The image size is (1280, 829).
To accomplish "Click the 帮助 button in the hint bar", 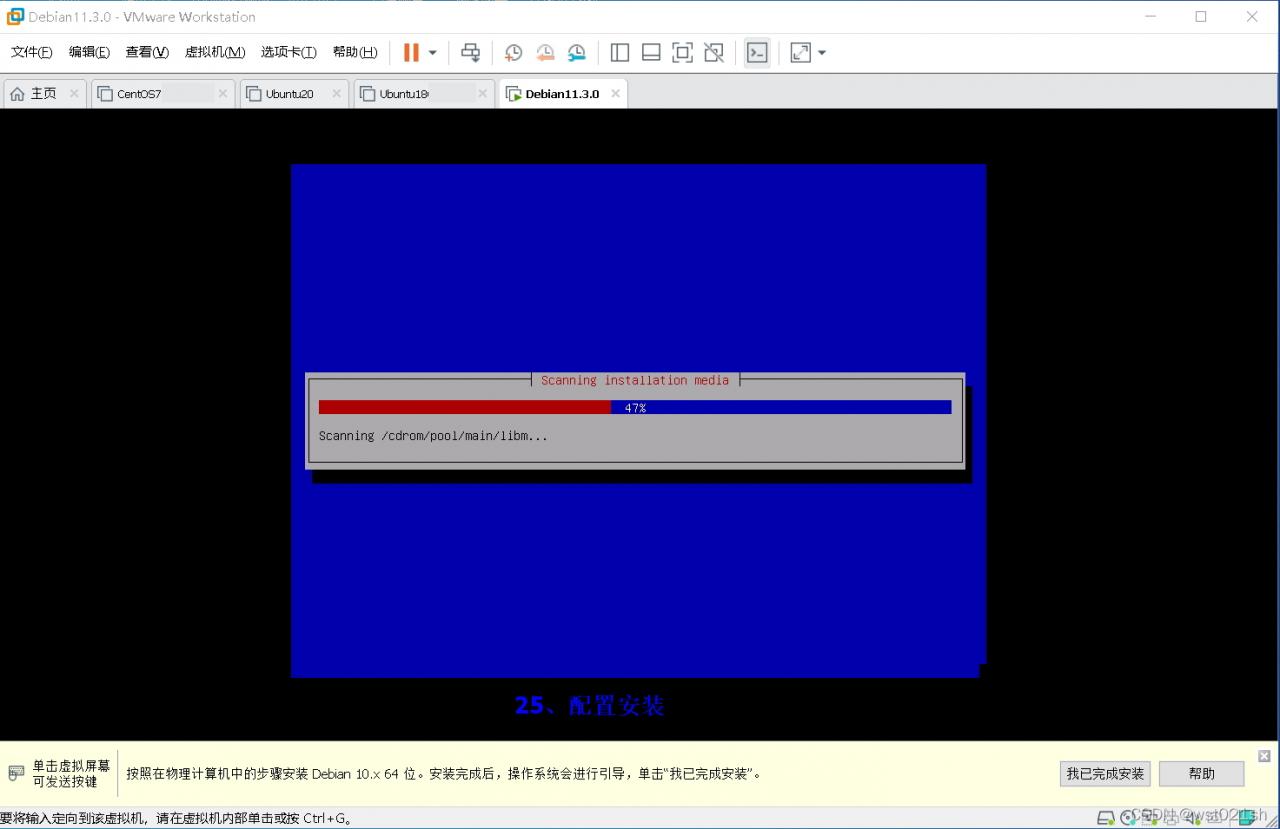I will point(1201,774).
